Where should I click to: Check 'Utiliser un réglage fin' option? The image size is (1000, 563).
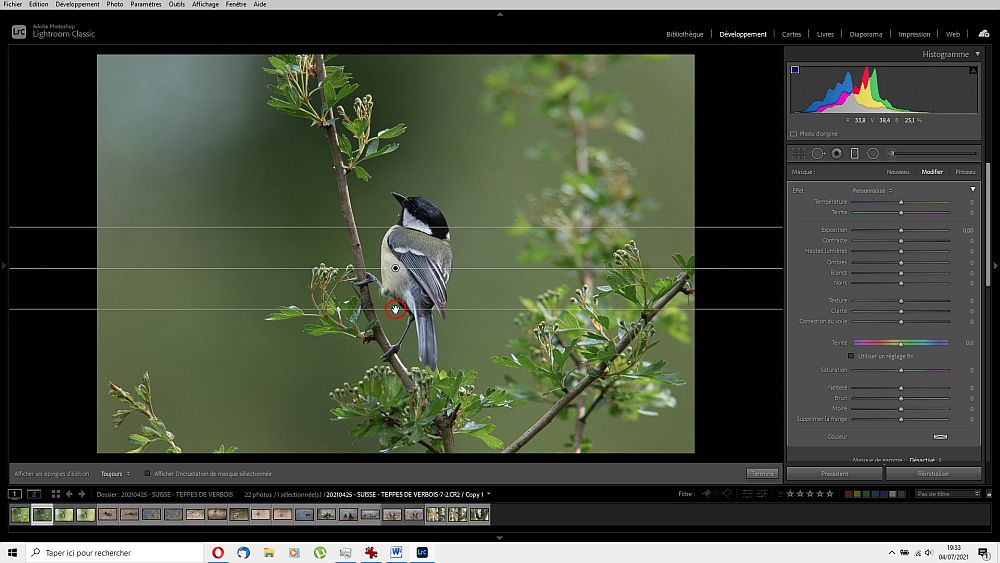(851, 355)
